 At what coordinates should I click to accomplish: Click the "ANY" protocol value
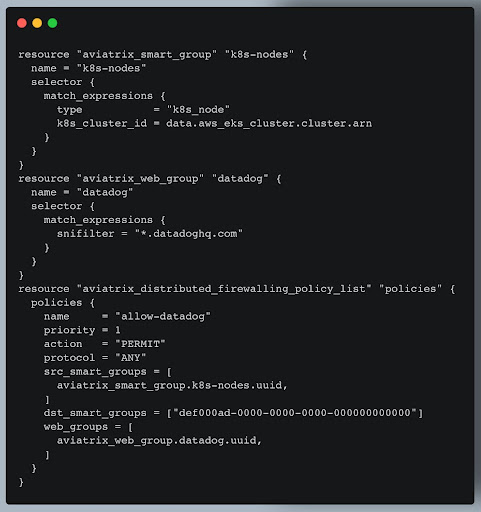[x=130, y=358]
